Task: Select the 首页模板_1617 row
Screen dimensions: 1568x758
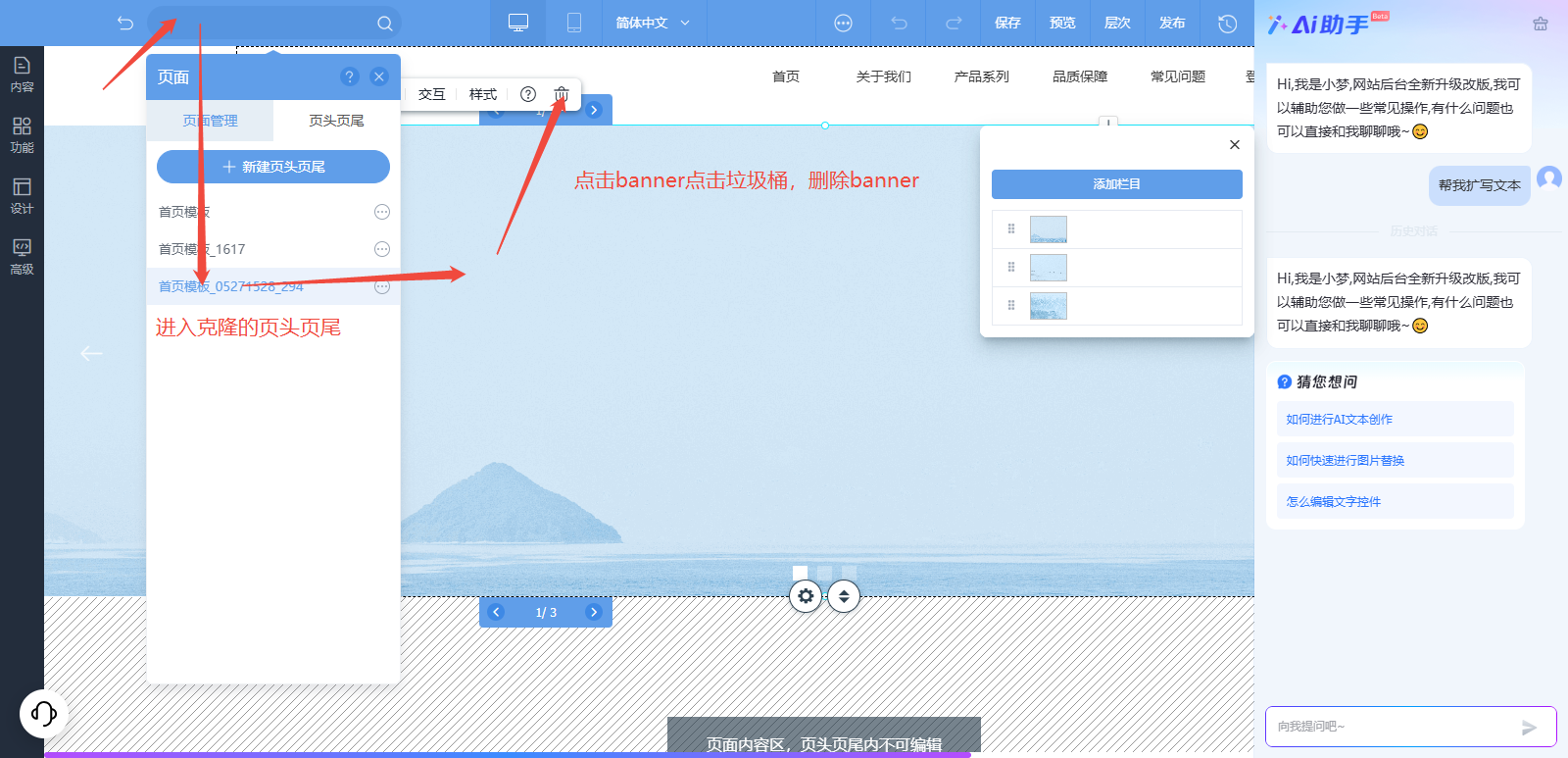Action: 273,249
